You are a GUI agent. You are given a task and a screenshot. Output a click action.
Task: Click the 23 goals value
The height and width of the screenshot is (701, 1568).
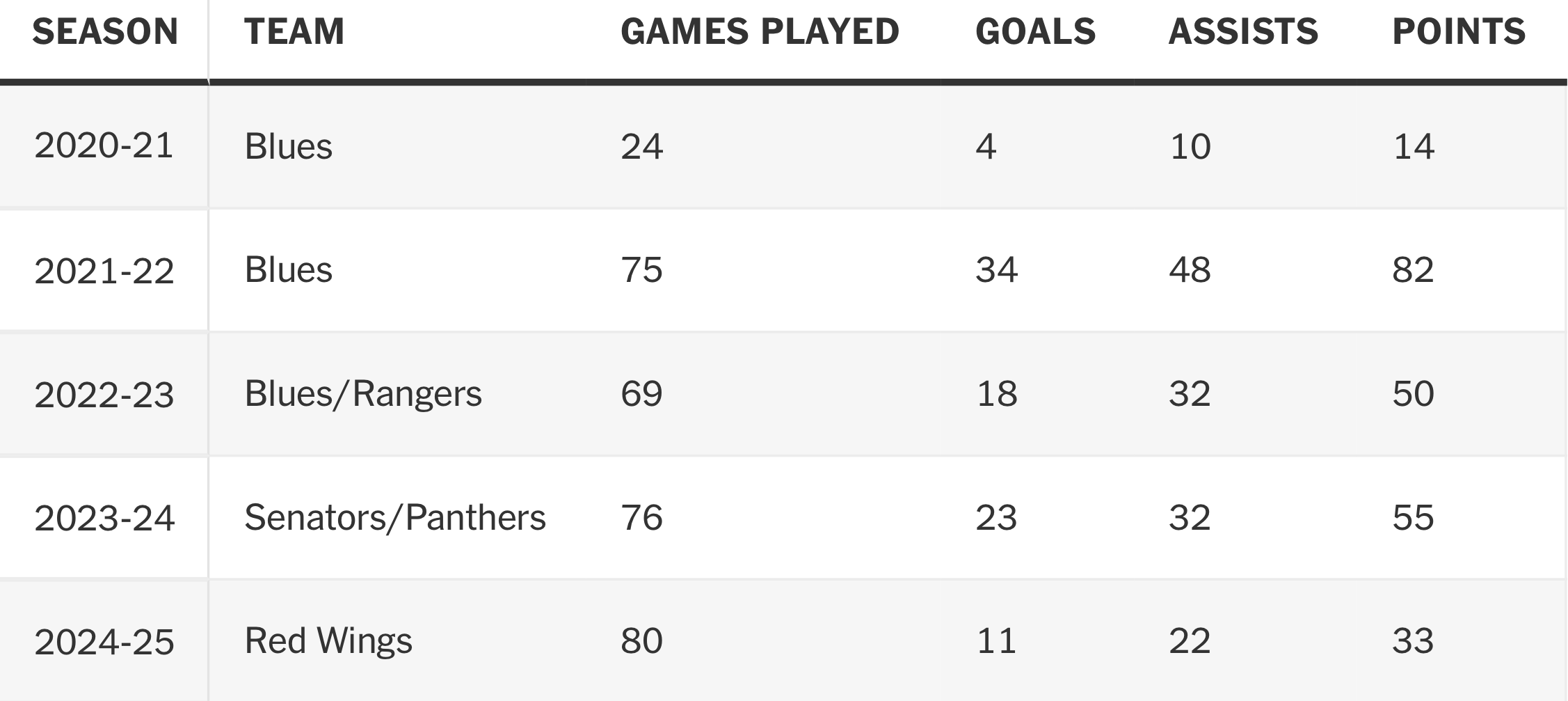[x=996, y=518]
